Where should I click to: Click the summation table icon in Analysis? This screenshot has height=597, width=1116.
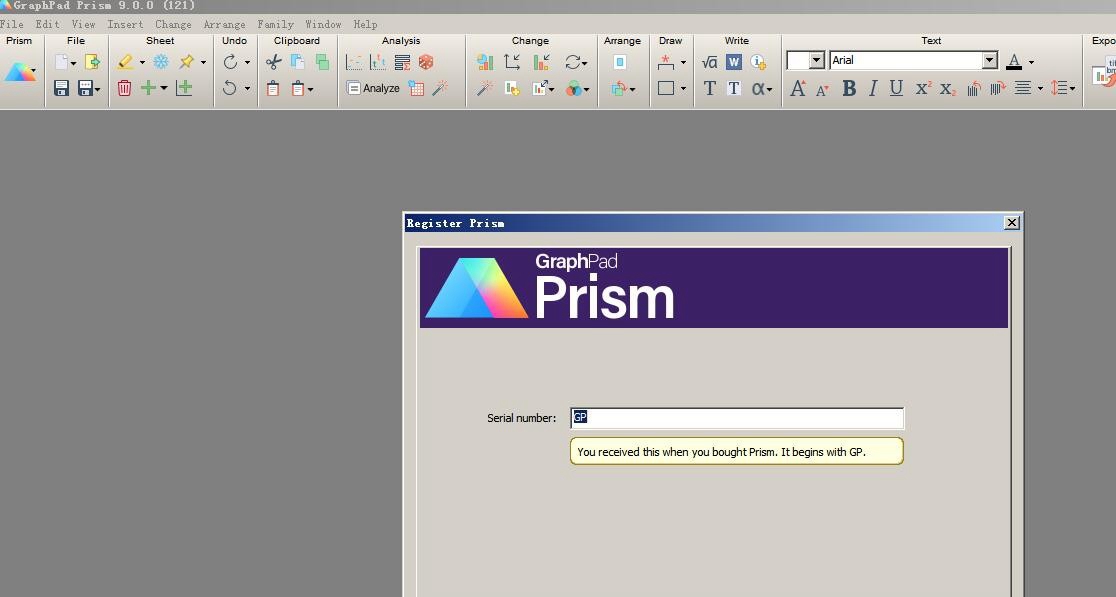(402, 62)
